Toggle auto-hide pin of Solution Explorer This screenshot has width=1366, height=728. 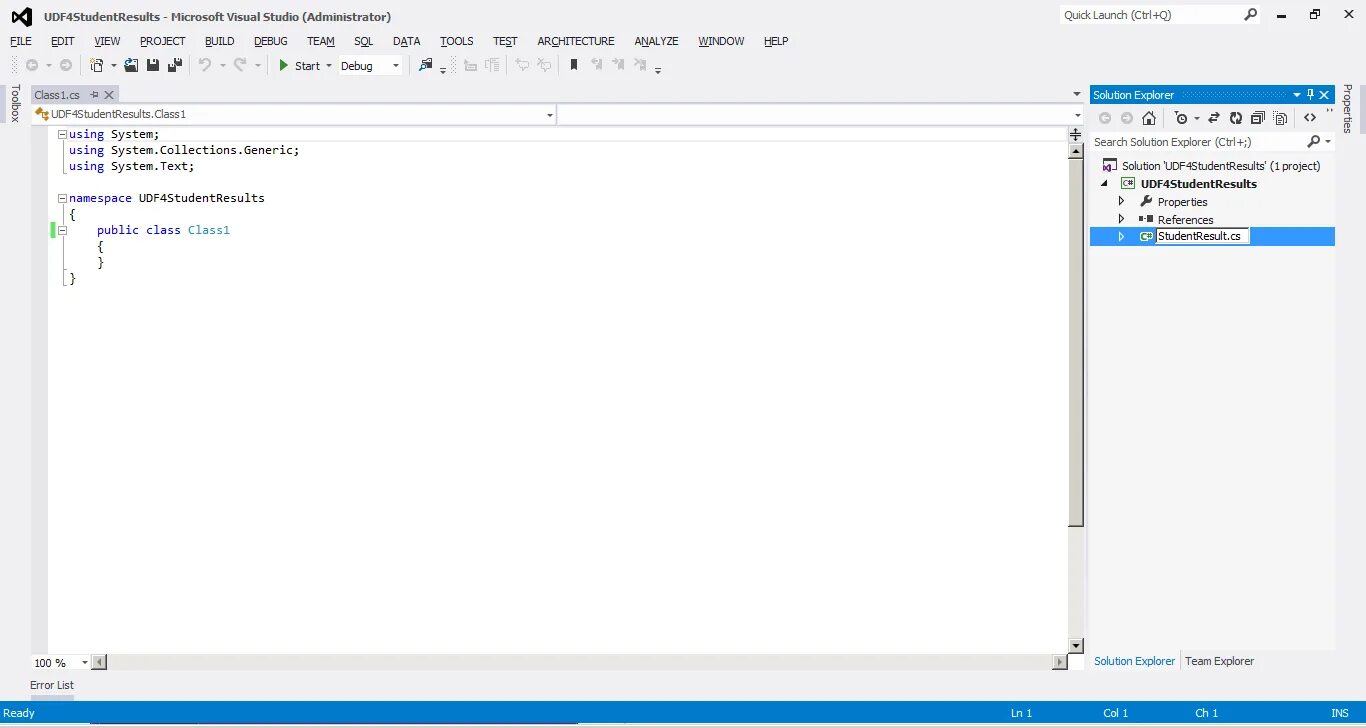(1310, 94)
